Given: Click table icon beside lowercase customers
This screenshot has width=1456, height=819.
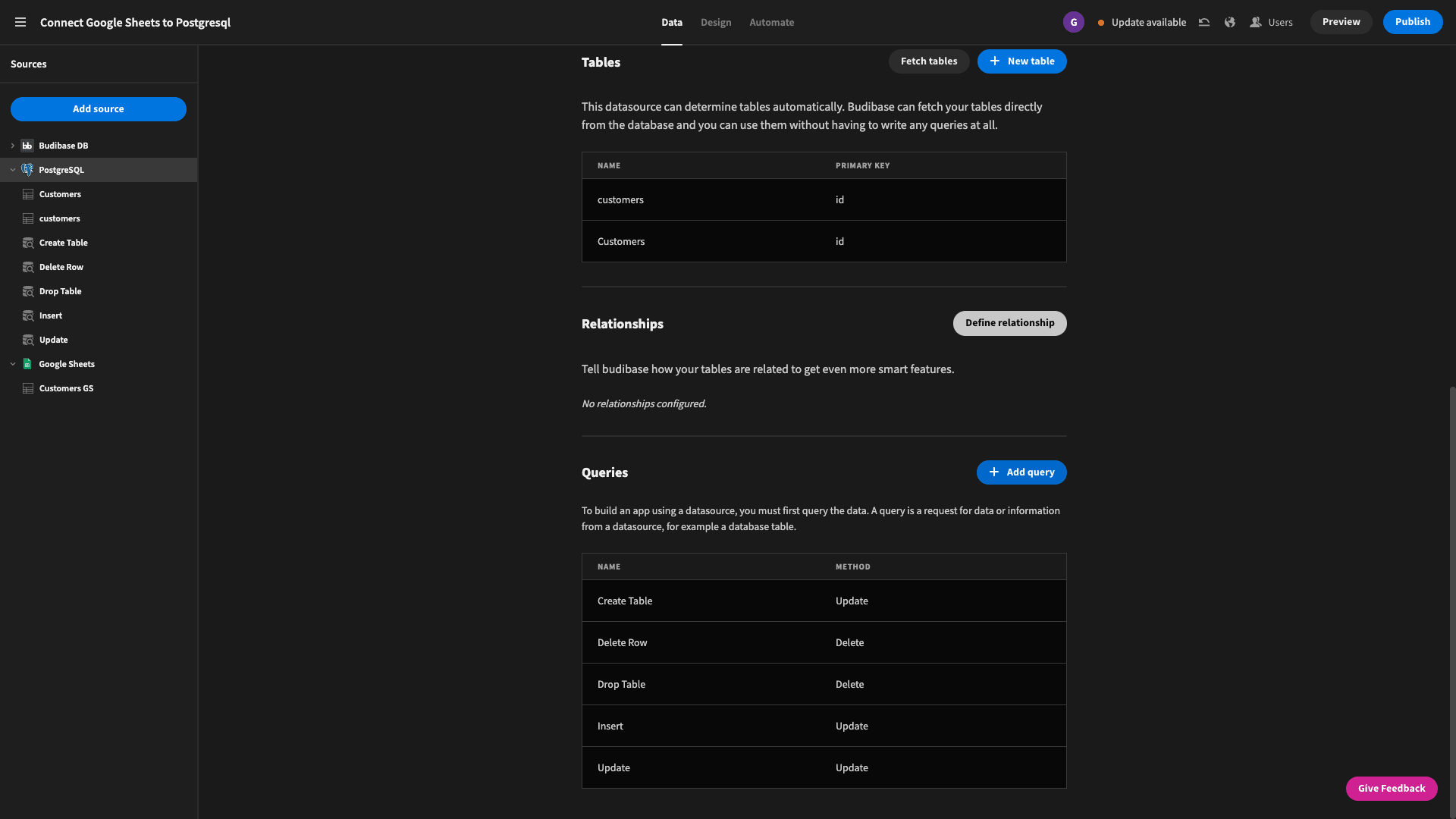Looking at the screenshot, I should [x=28, y=218].
